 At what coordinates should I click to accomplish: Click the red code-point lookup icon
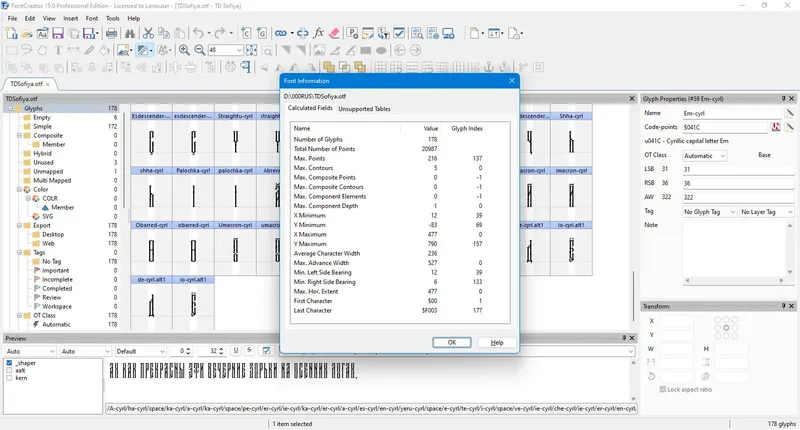point(776,127)
